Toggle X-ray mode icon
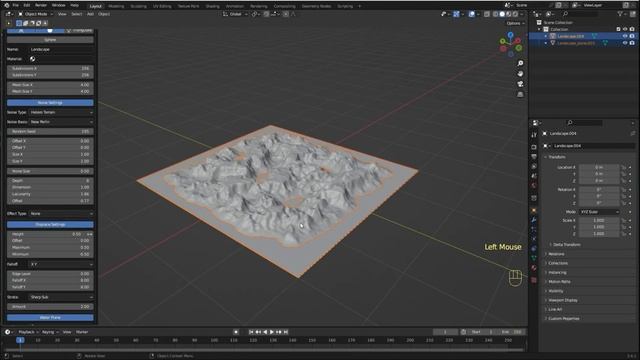 point(487,14)
